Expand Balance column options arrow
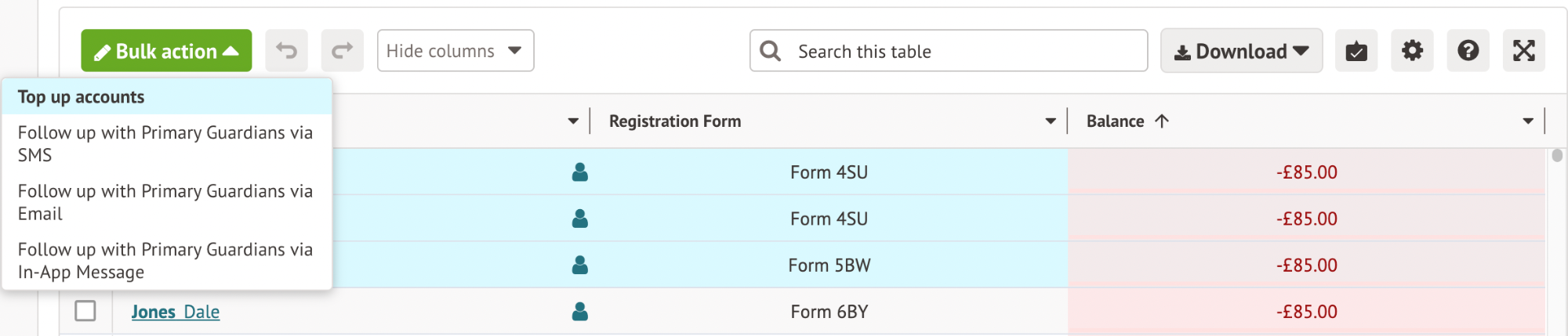Screen dimensions: 1568x336 tap(1528, 121)
